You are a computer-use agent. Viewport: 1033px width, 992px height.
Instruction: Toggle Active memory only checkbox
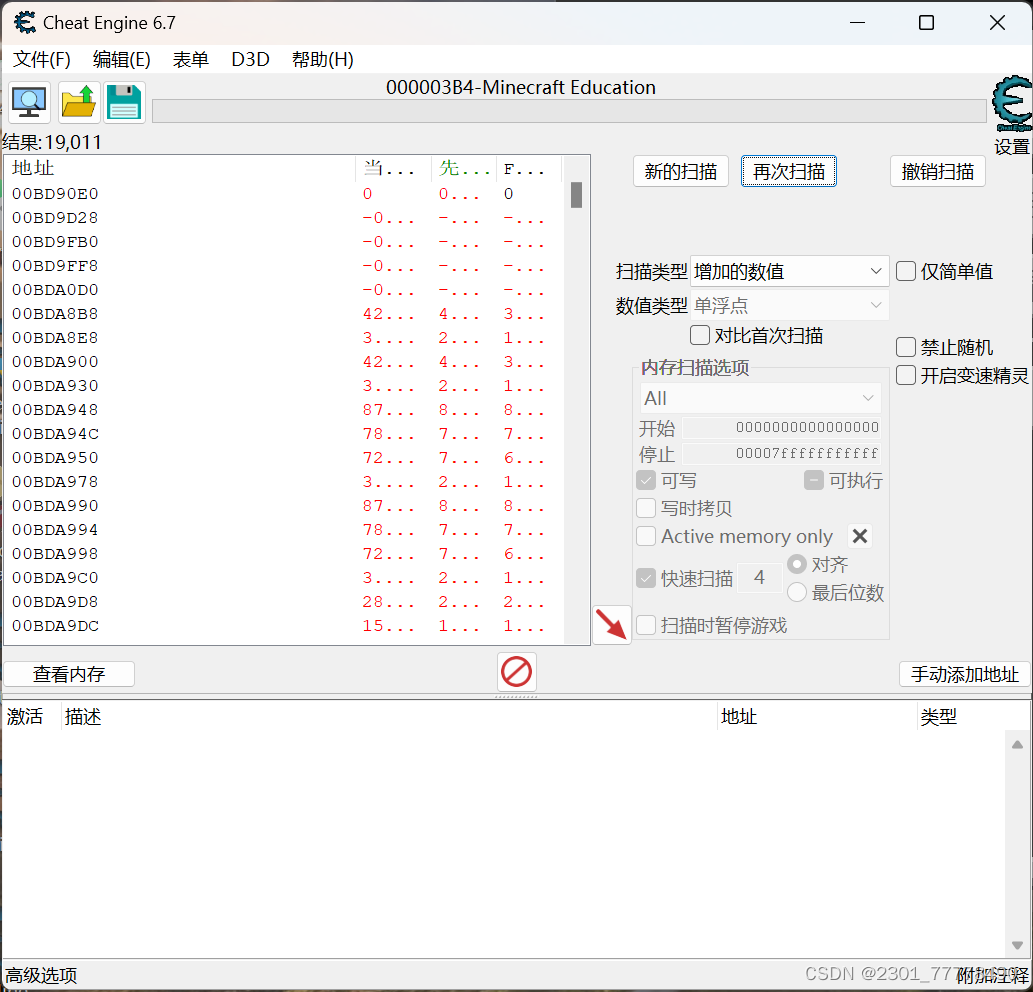click(646, 536)
